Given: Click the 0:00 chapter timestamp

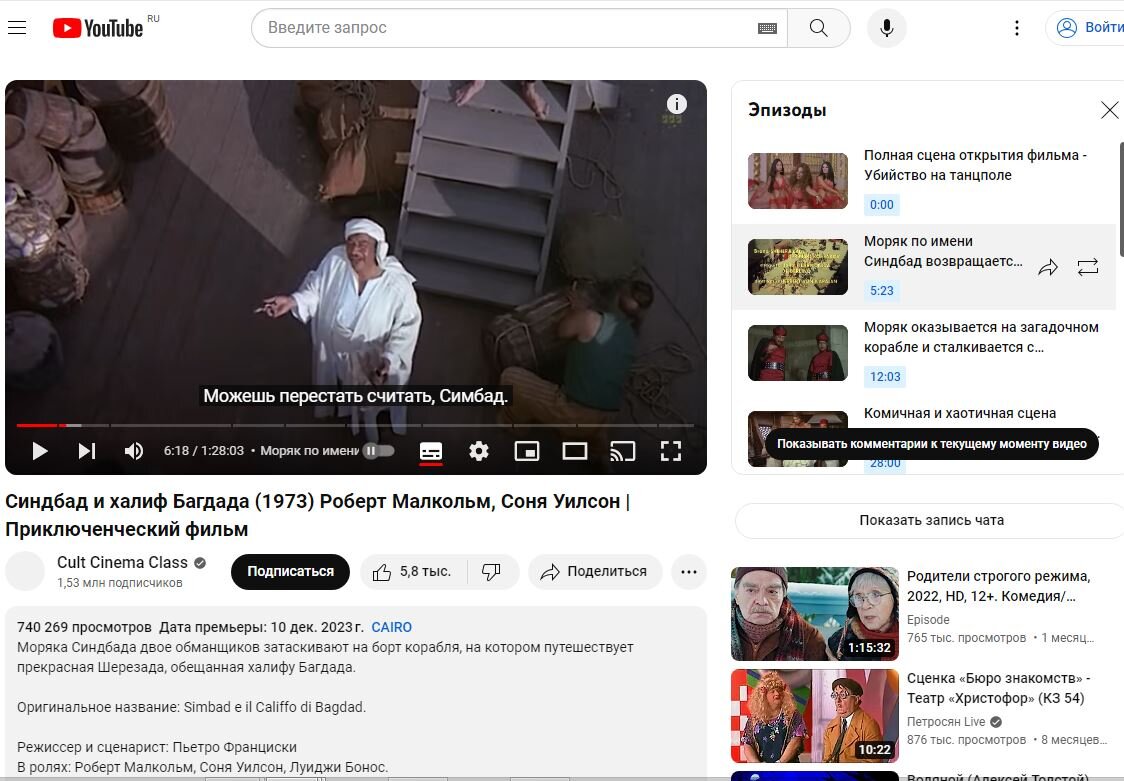Looking at the screenshot, I should point(882,205).
